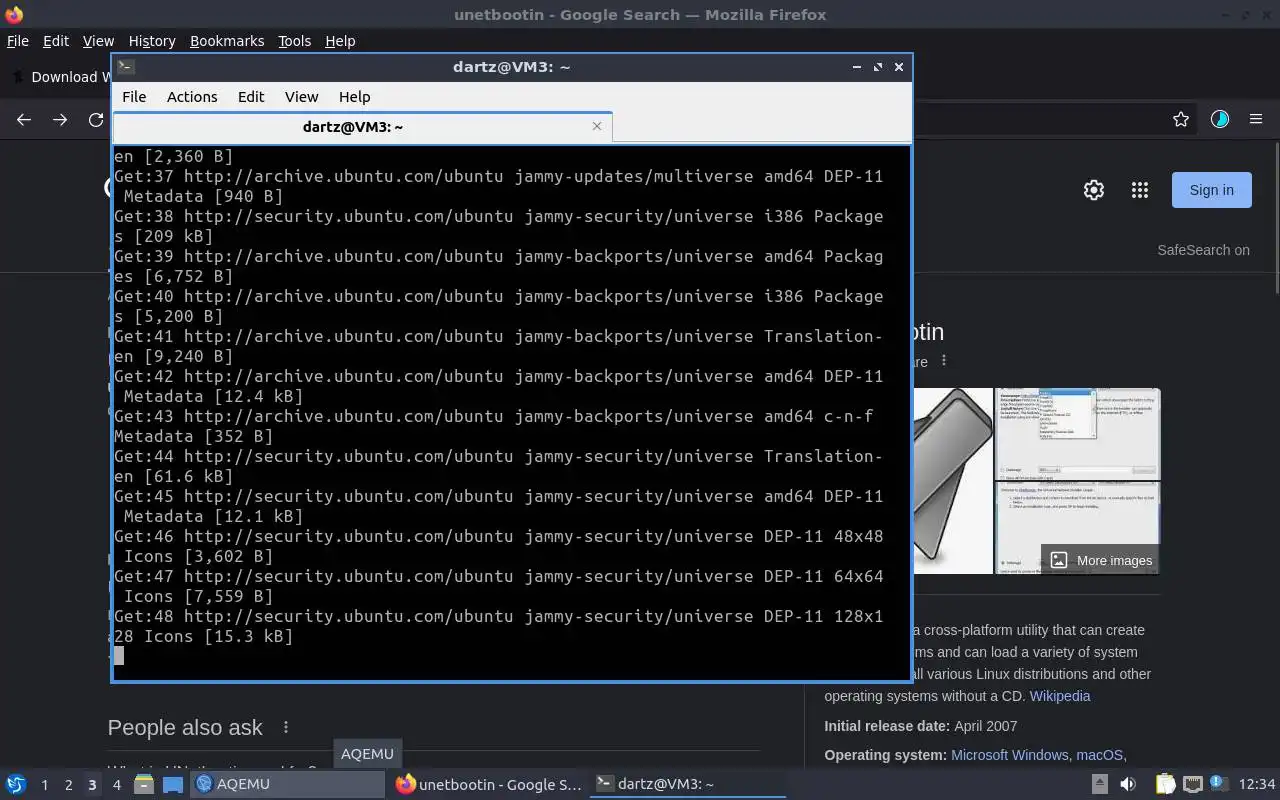Open Firefox Help menu

click(x=340, y=41)
